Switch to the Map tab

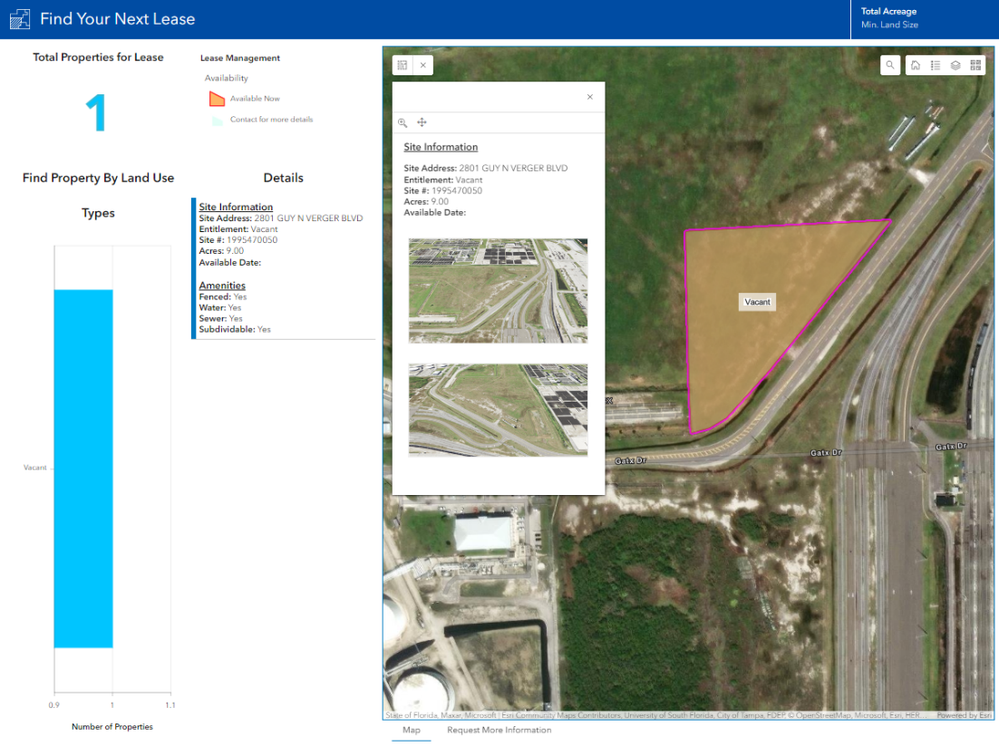pos(412,730)
